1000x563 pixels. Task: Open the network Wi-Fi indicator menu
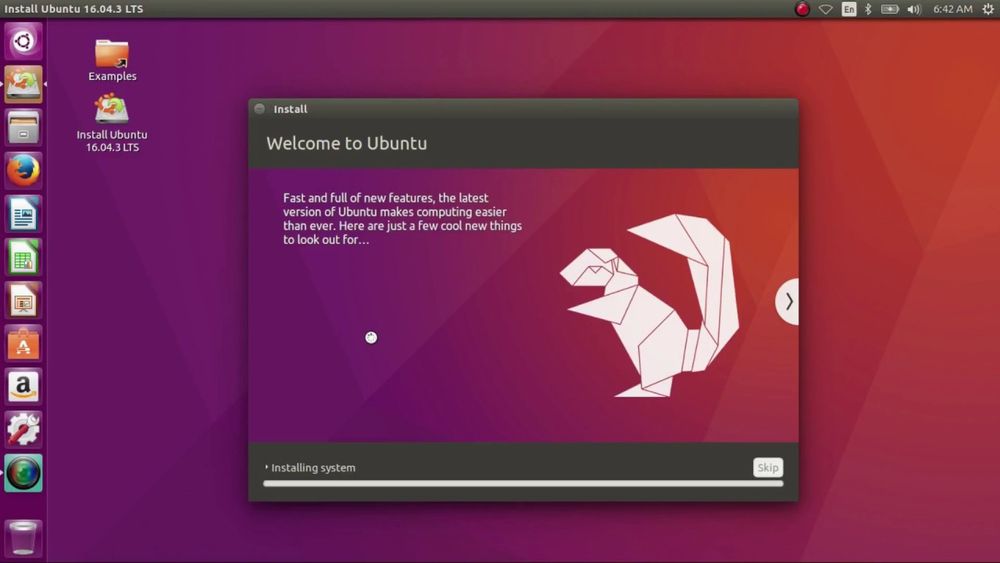[825, 9]
